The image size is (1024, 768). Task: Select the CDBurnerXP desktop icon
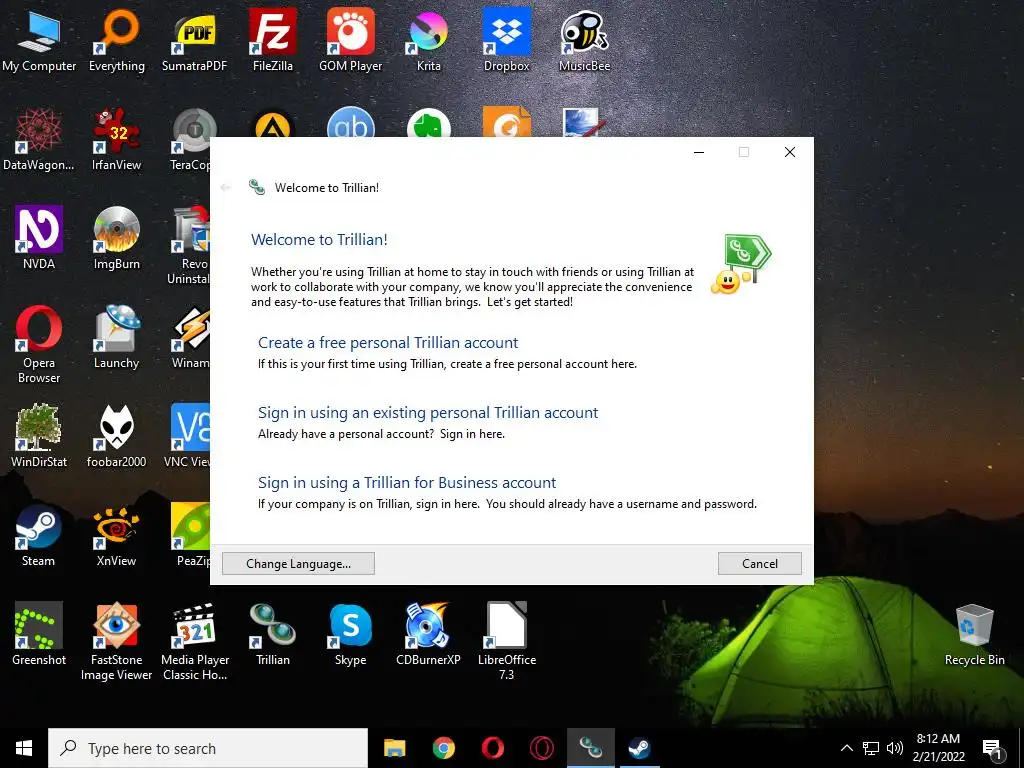click(x=428, y=634)
